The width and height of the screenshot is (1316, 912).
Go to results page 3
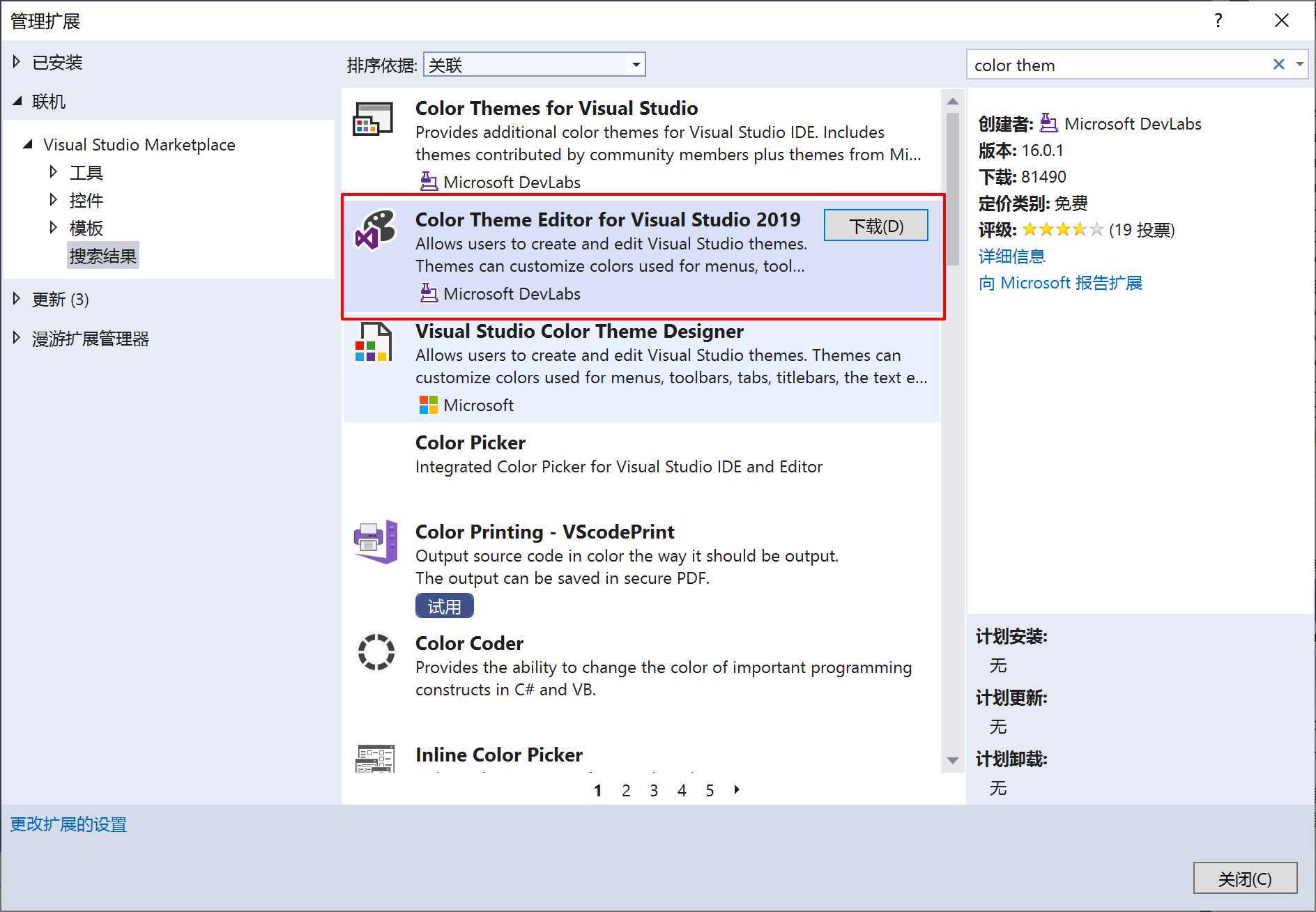(654, 790)
